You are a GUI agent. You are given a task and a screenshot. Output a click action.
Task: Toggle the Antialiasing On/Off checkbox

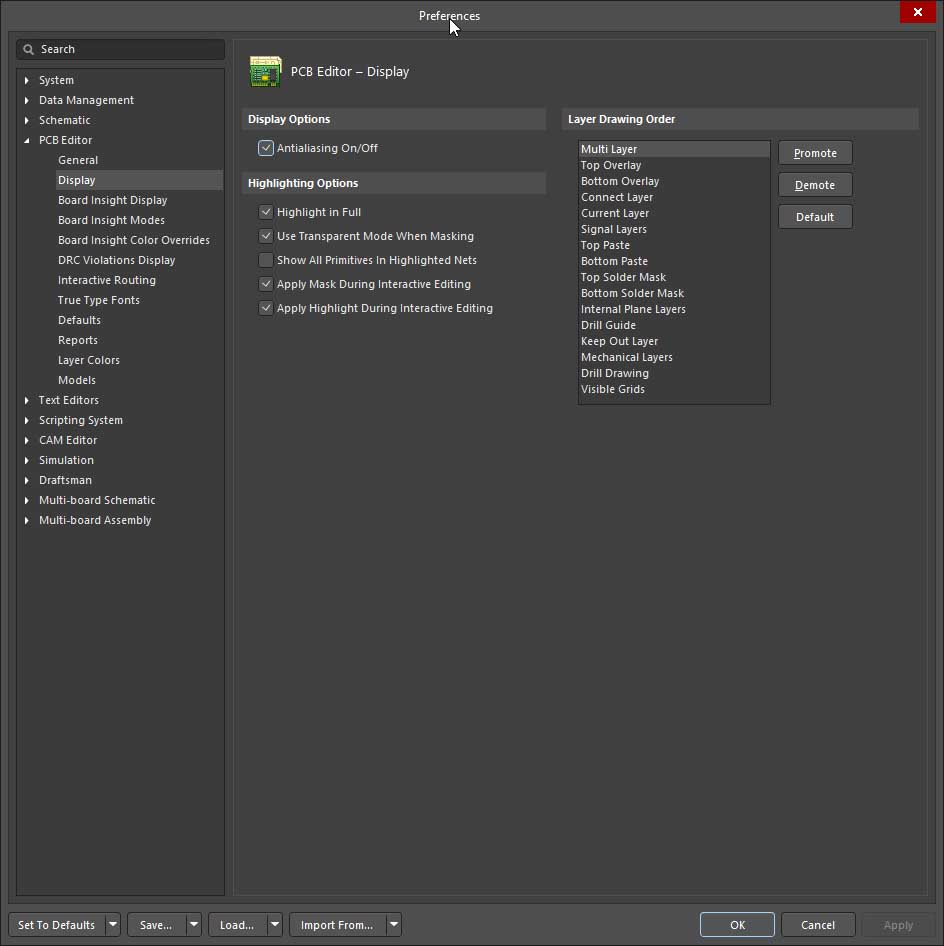pyautogui.click(x=266, y=148)
